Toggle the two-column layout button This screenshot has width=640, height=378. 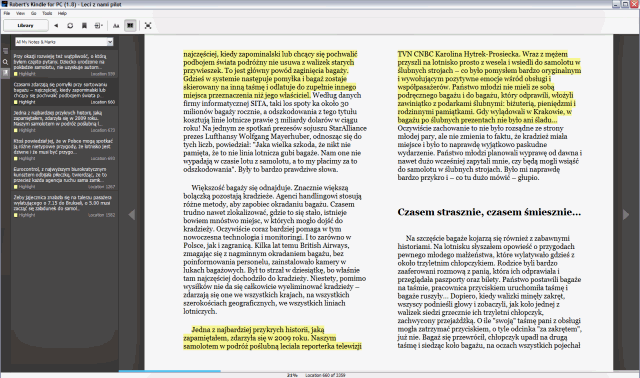coord(130,25)
